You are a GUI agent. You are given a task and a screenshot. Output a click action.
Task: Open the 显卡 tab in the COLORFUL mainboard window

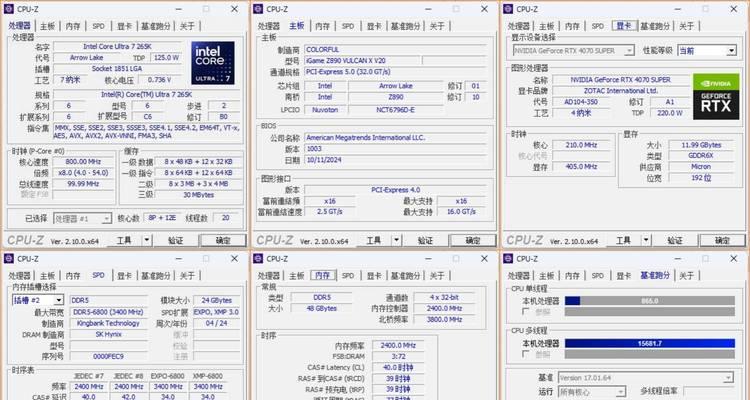click(374, 26)
